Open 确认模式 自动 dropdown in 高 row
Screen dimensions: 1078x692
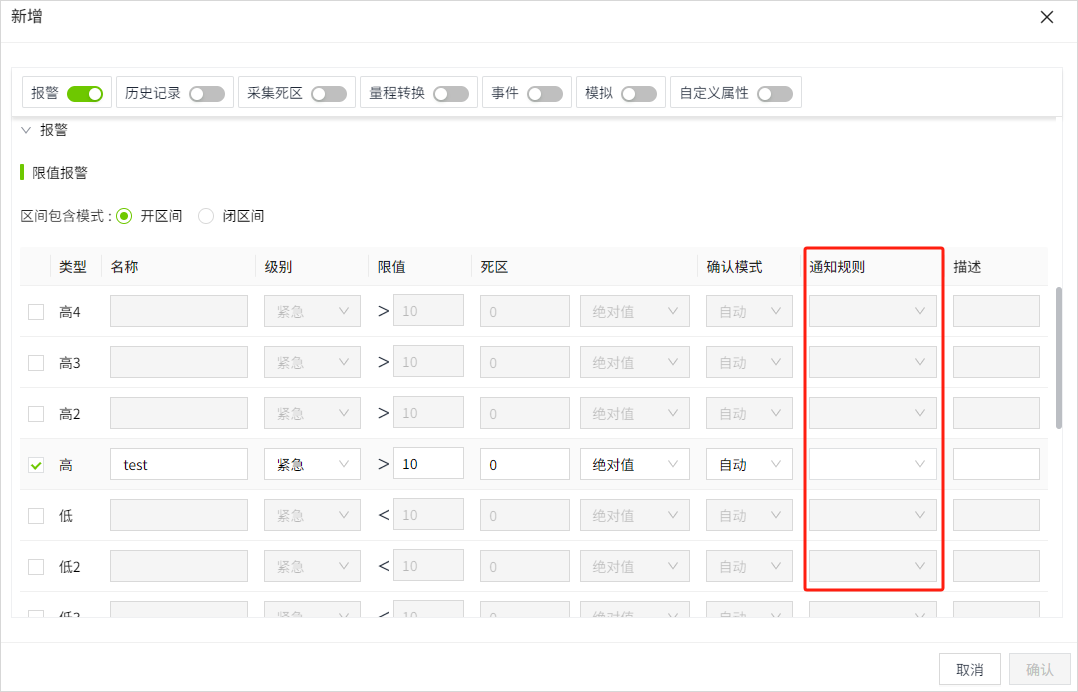coord(749,465)
